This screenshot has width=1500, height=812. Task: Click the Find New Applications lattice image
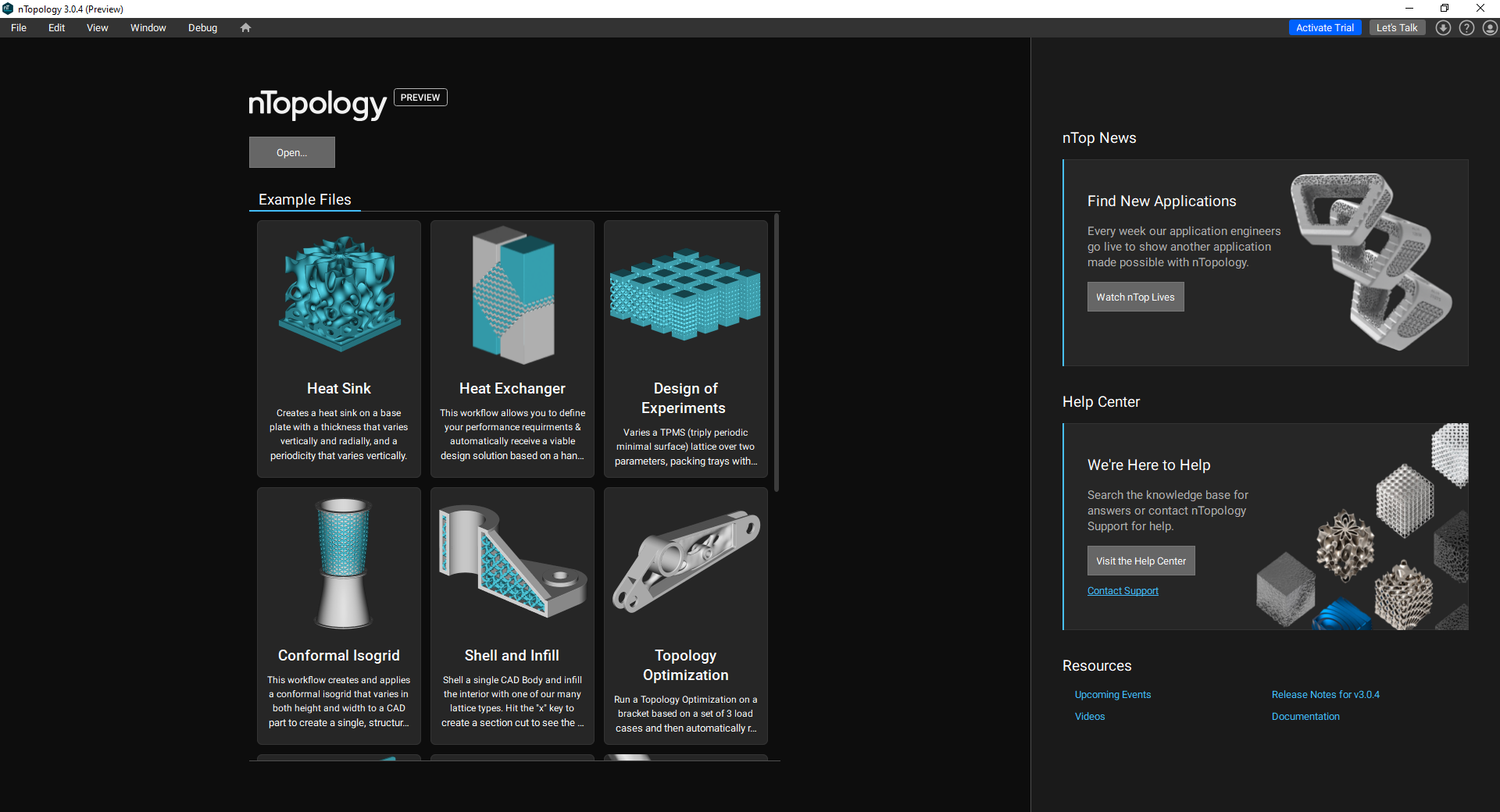[1372, 262]
